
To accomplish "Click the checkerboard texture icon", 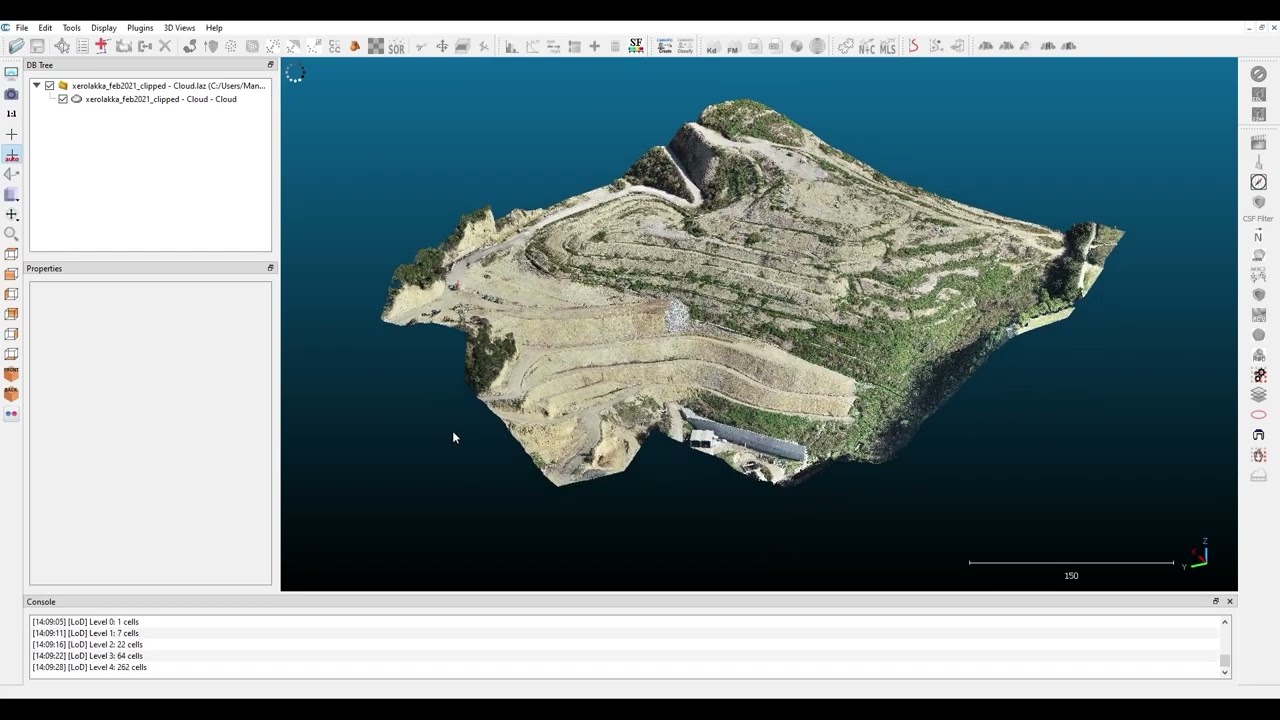I will (x=375, y=46).
